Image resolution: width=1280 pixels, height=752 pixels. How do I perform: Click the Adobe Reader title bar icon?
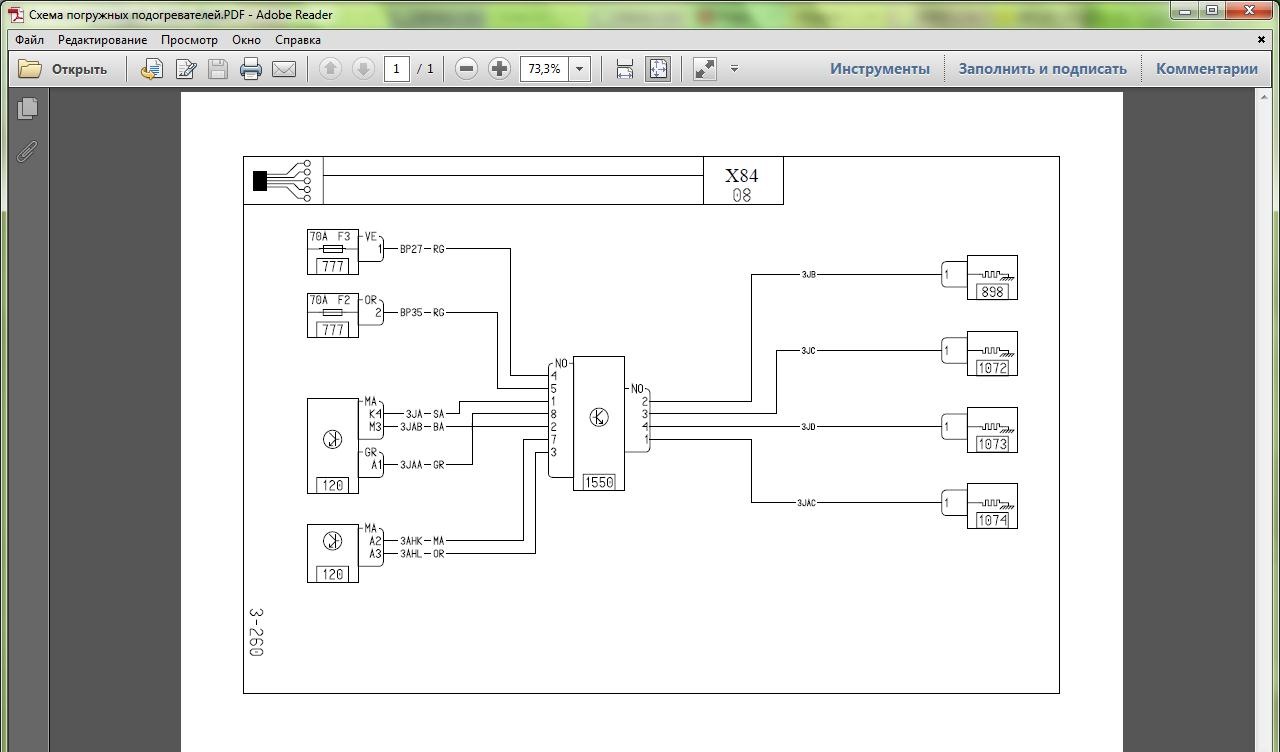point(16,14)
